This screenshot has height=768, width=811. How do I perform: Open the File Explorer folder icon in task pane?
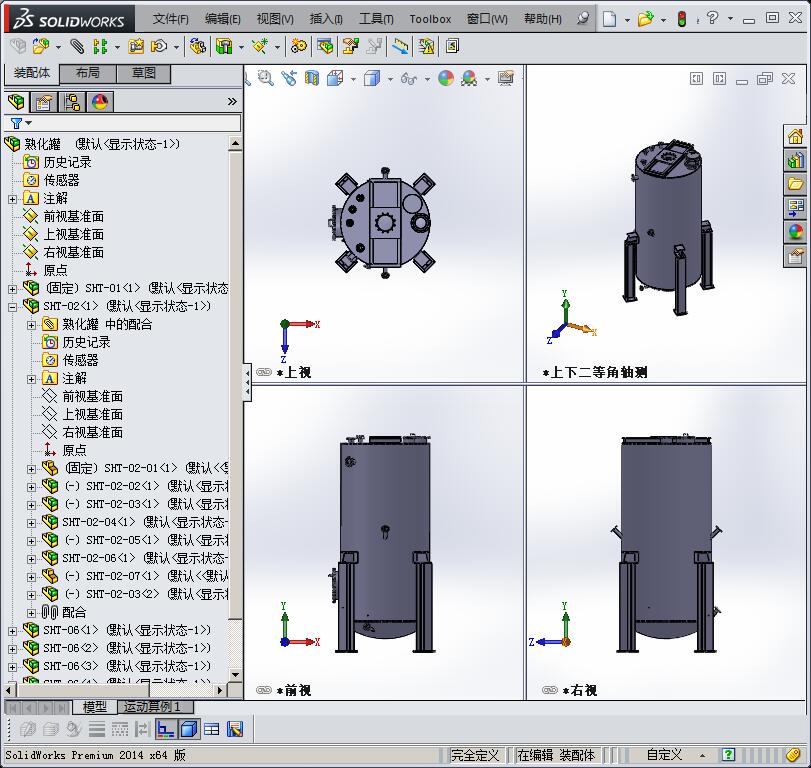pos(795,184)
